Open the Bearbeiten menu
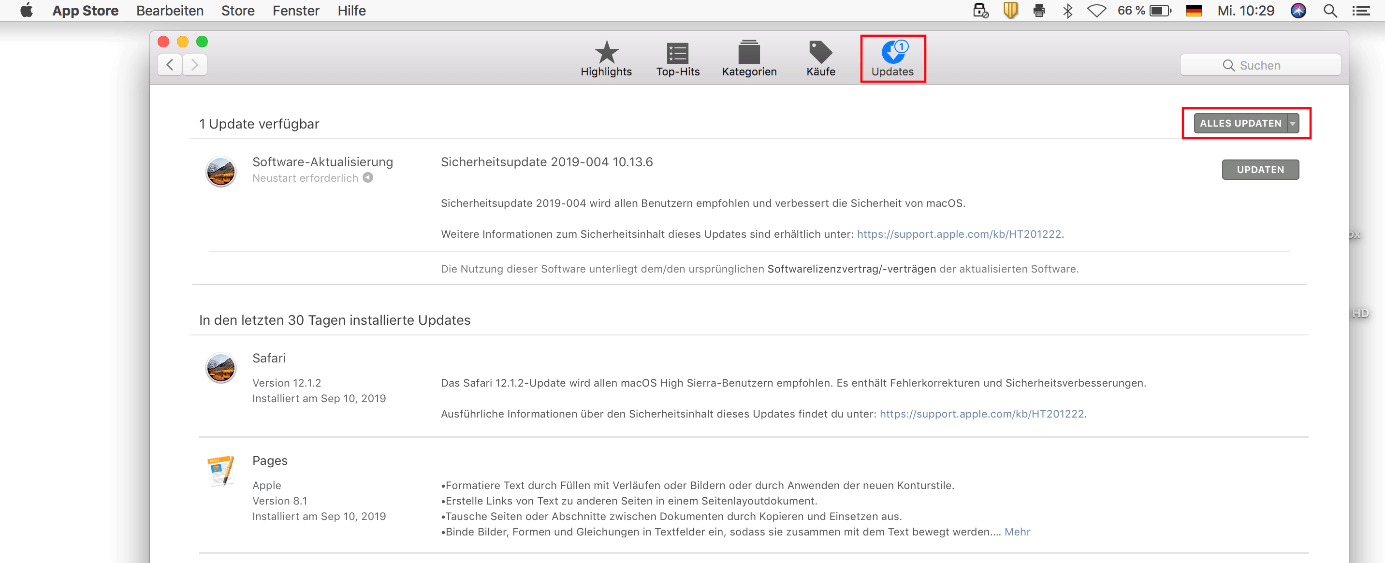This screenshot has width=1385, height=563. [170, 11]
